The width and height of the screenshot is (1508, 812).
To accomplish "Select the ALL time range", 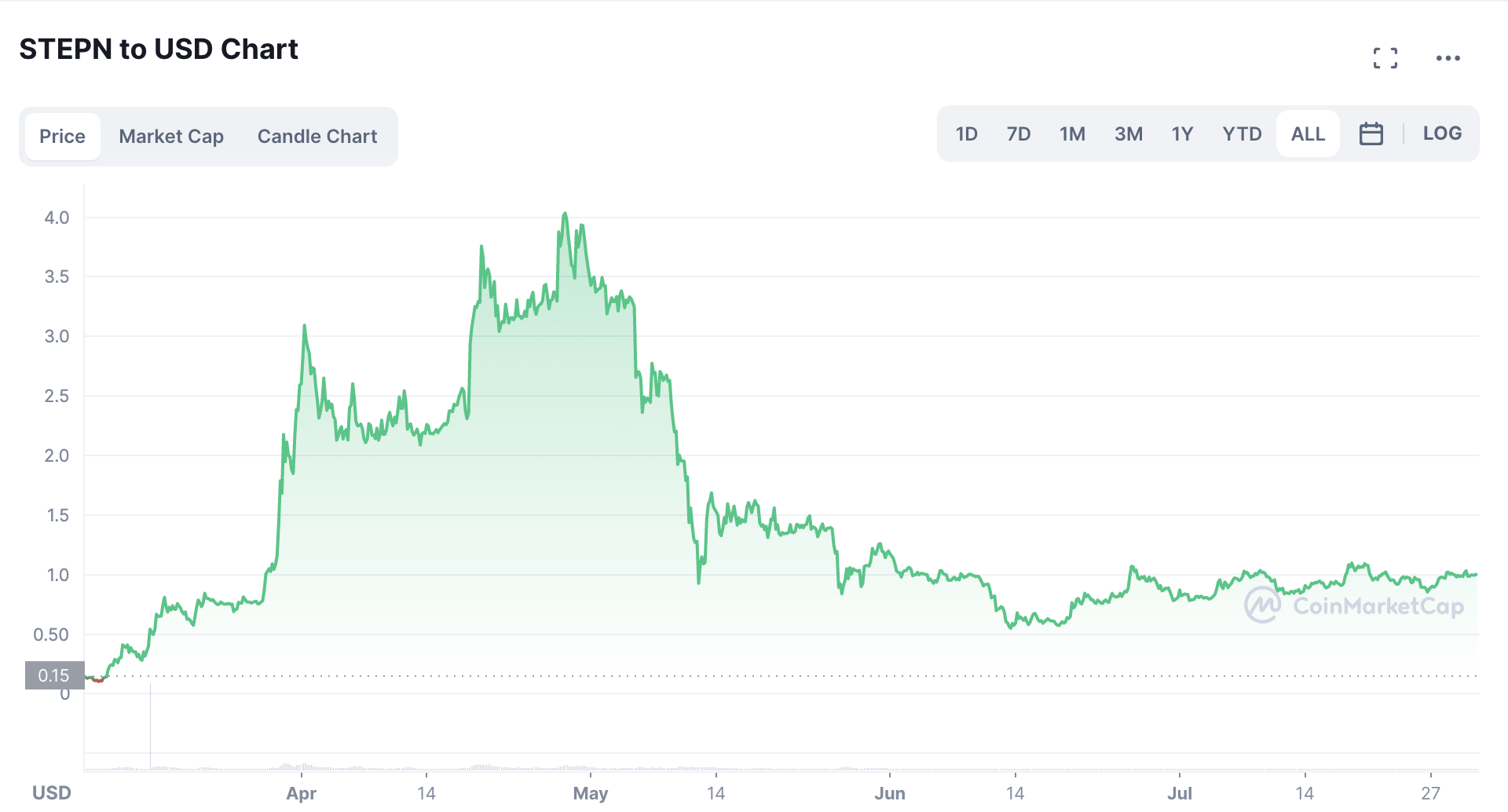I will coord(1308,134).
